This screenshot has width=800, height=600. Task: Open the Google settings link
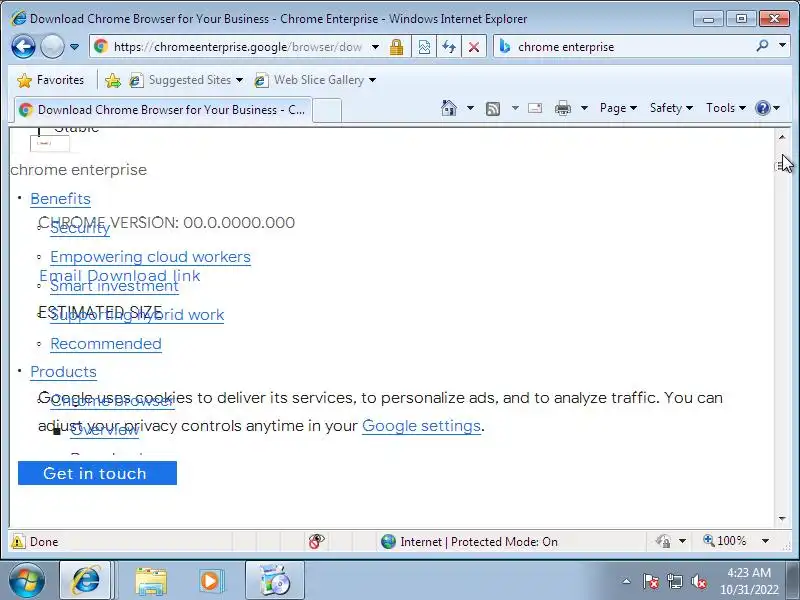click(421, 426)
